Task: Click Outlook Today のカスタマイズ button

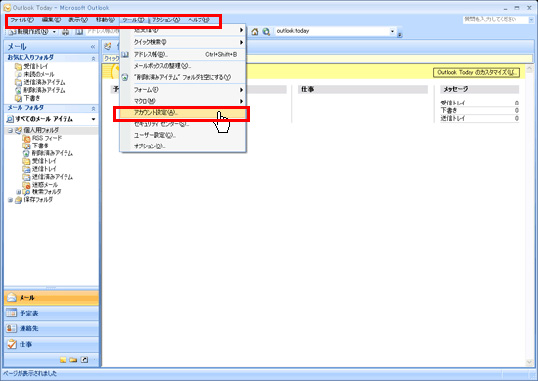Action: tap(476, 72)
